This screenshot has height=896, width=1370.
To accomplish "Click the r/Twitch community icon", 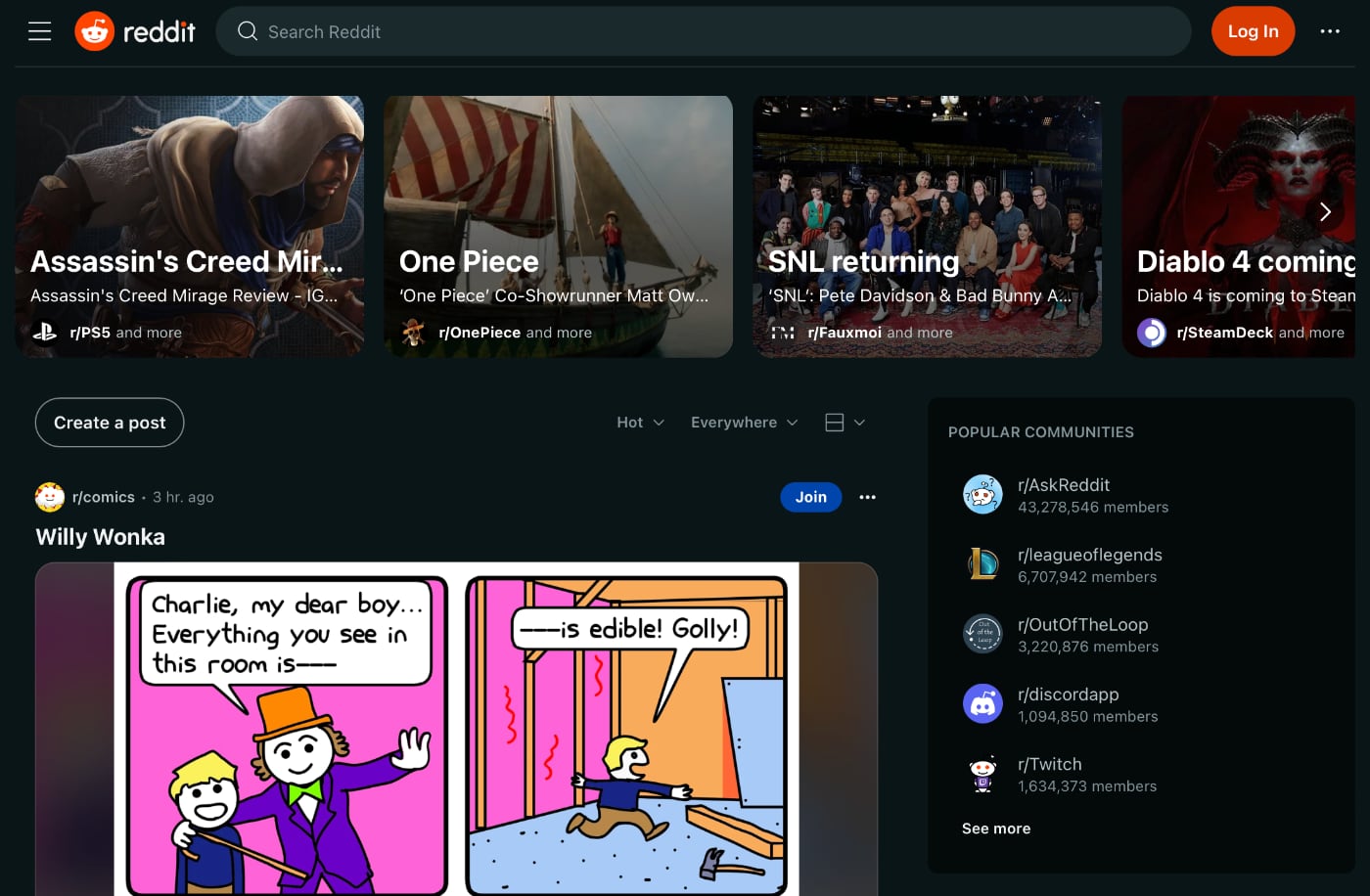I will tap(982, 774).
